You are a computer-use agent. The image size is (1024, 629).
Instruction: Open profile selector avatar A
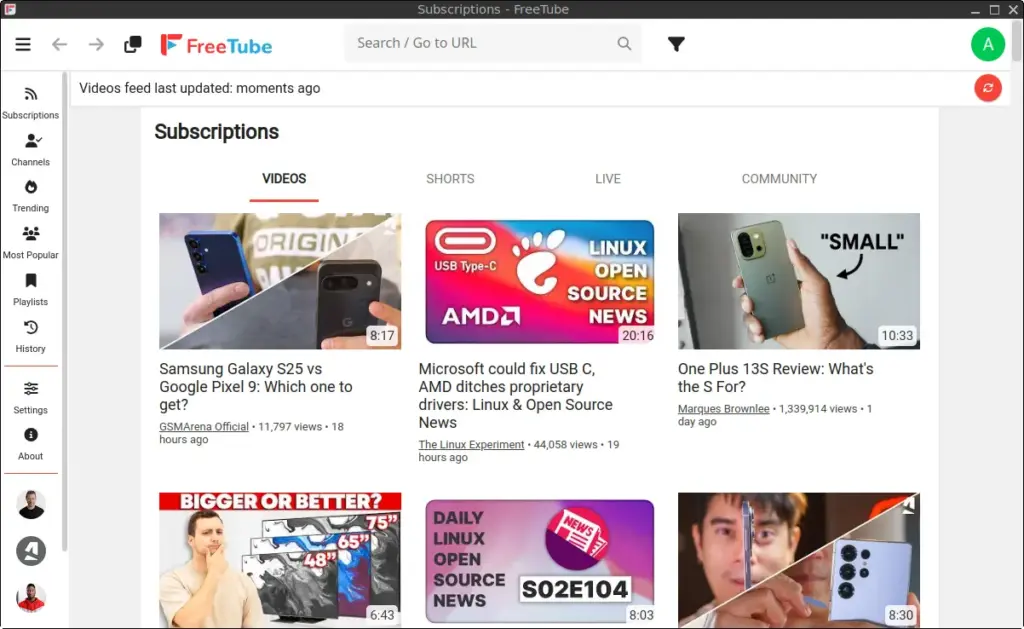pos(987,44)
